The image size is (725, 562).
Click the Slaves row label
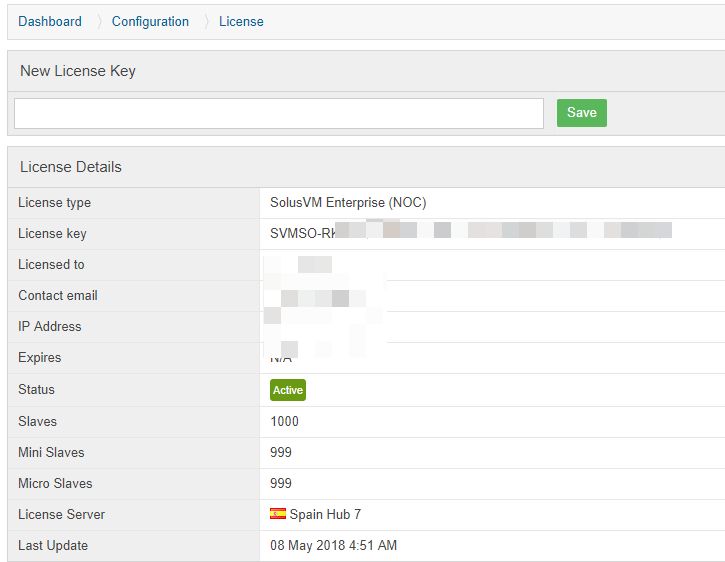click(37, 421)
